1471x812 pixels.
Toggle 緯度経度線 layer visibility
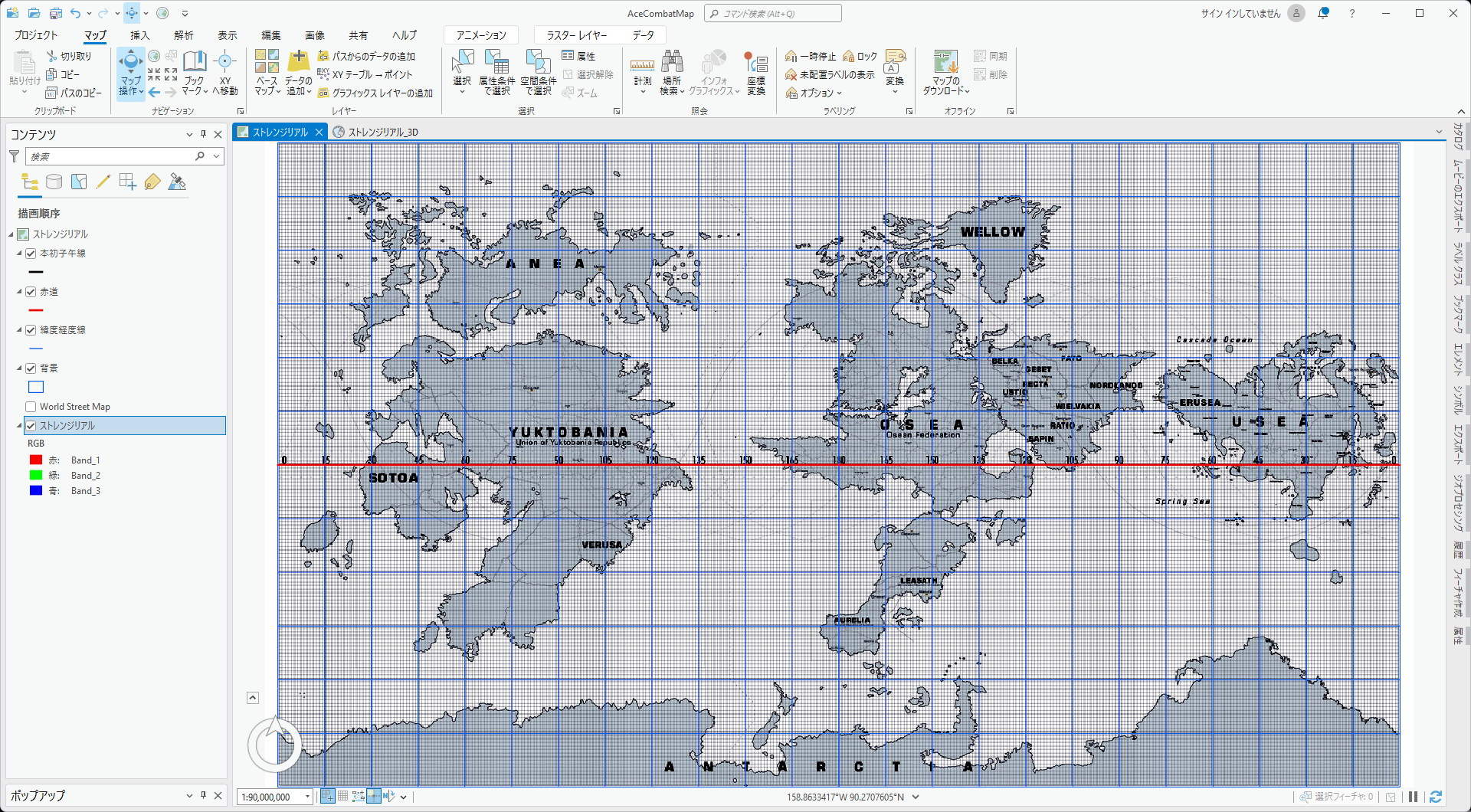(x=31, y=330)
